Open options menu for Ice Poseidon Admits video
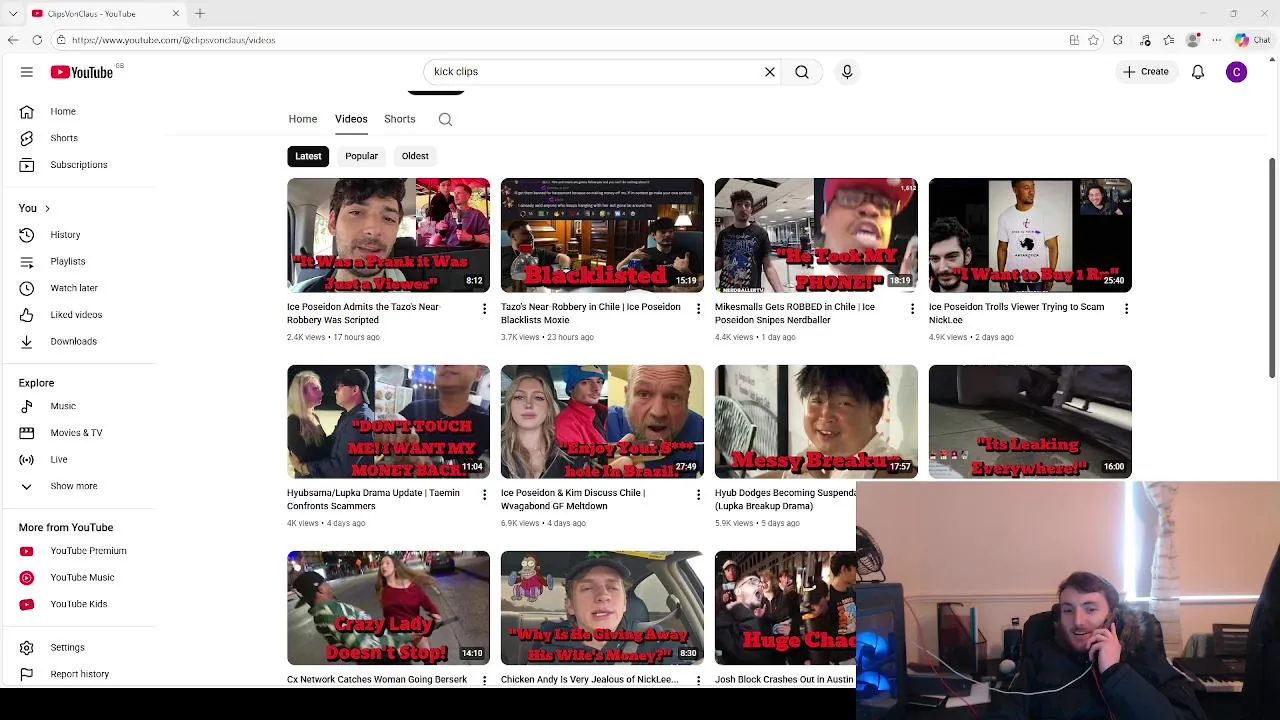The image size is (1280, 720). click(484, 309)
